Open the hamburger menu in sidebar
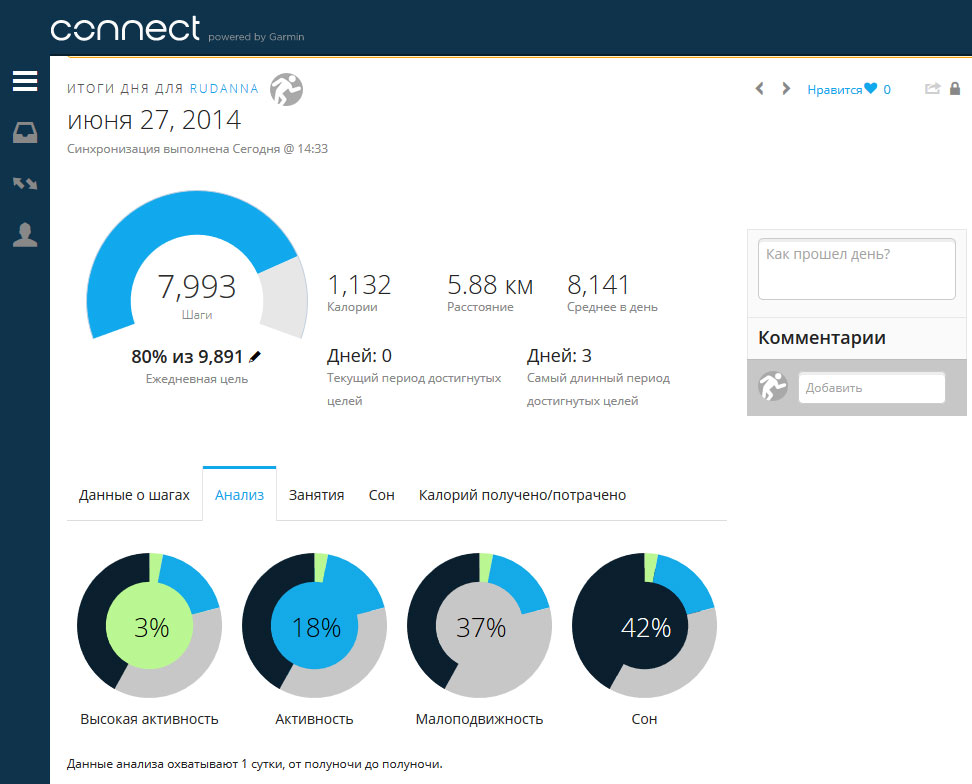Screen dimensions: 972x784 (x=25, y=81)
